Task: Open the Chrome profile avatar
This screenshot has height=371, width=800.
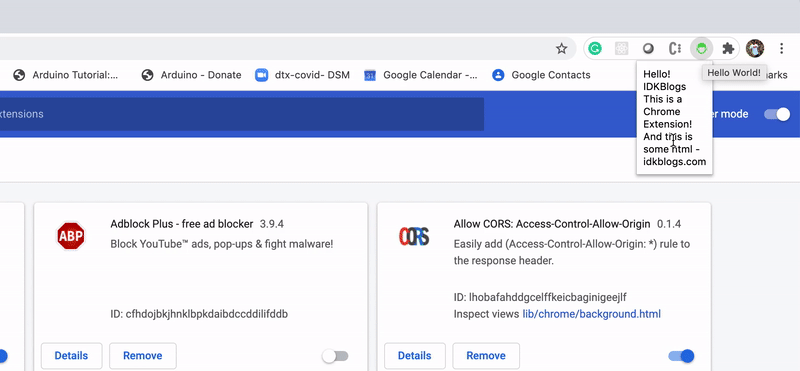Action: tap(755, 48)
